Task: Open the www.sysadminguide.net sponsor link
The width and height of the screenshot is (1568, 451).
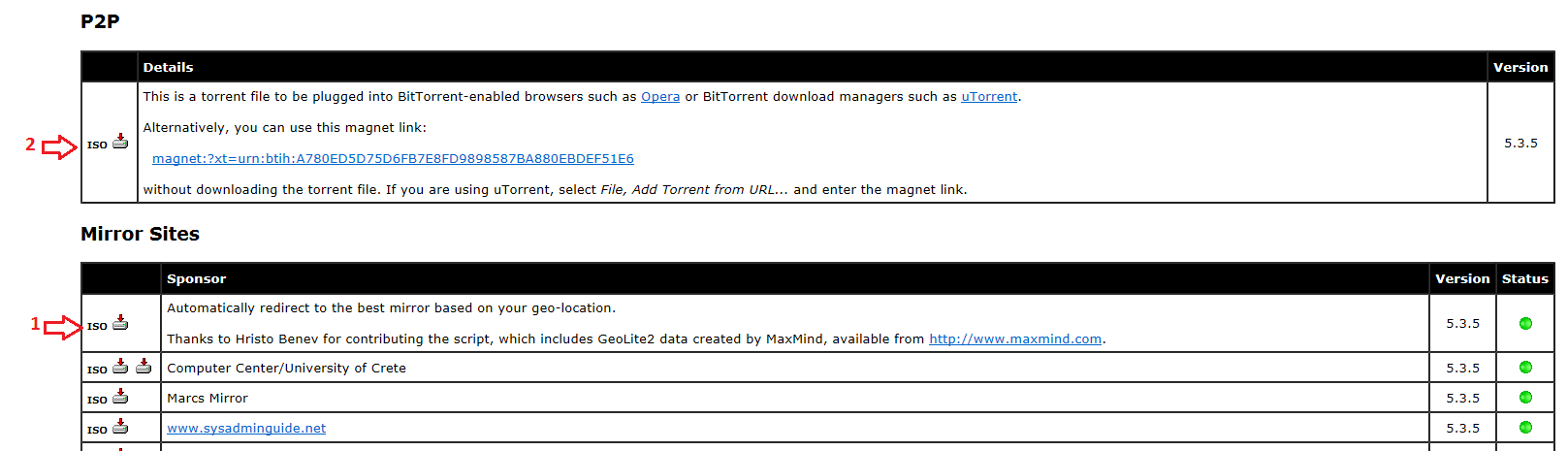Action: click(246, 429)
